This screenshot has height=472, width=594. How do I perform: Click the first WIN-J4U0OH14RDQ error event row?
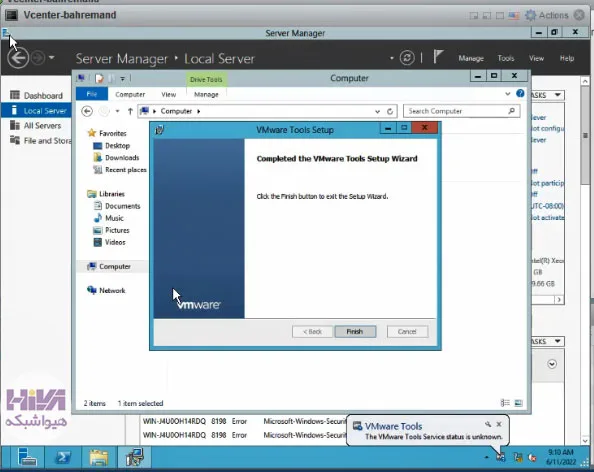(x=244, y=421)
